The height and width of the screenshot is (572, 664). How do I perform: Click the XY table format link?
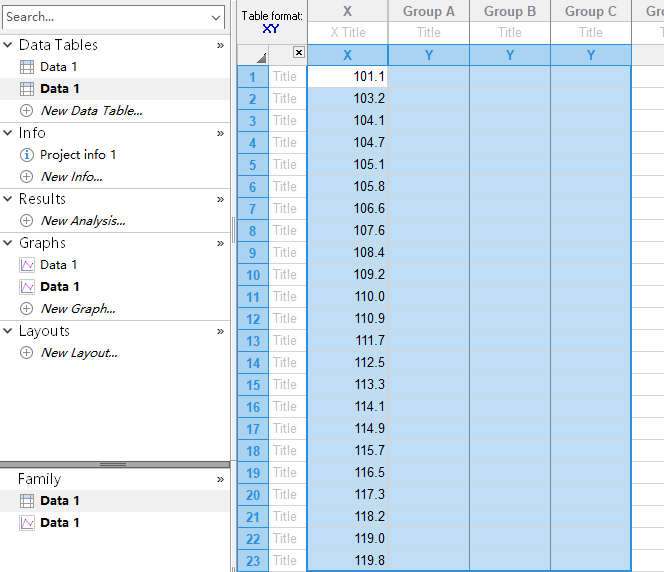(x=271, y=29)
